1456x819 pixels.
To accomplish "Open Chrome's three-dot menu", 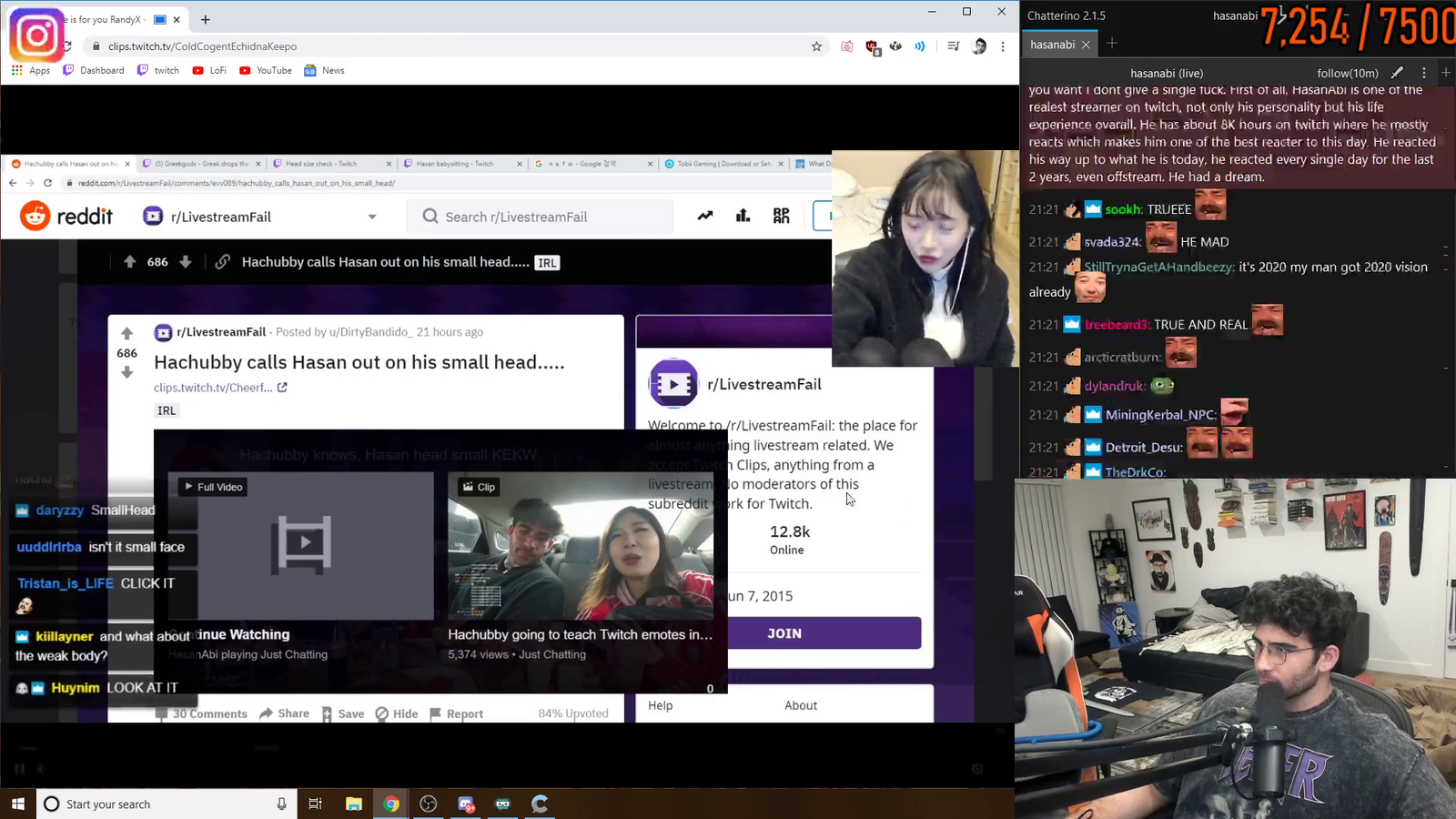I will tap(1003, 46).
